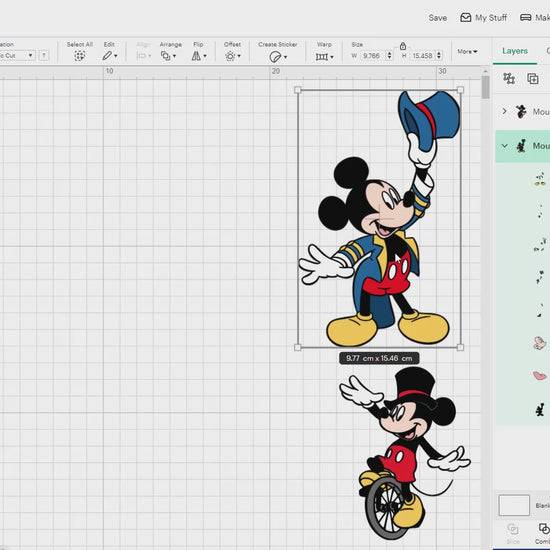
Task: Click the canvas scroll up arrow
Action: click(485, 72)
